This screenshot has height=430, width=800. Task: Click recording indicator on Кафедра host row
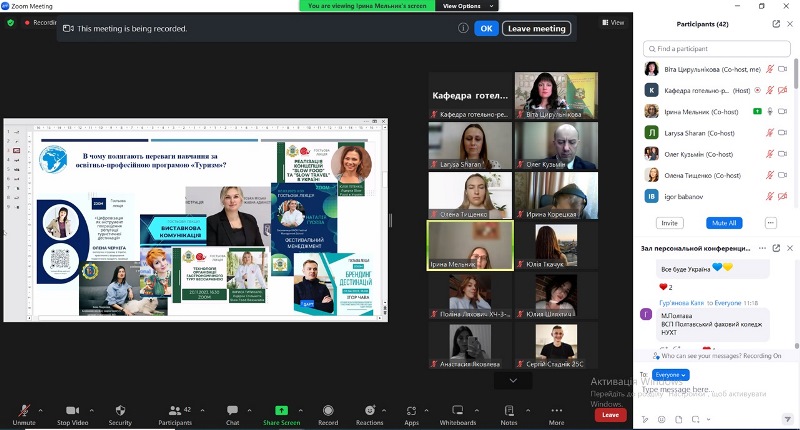[x=758, y=90]
